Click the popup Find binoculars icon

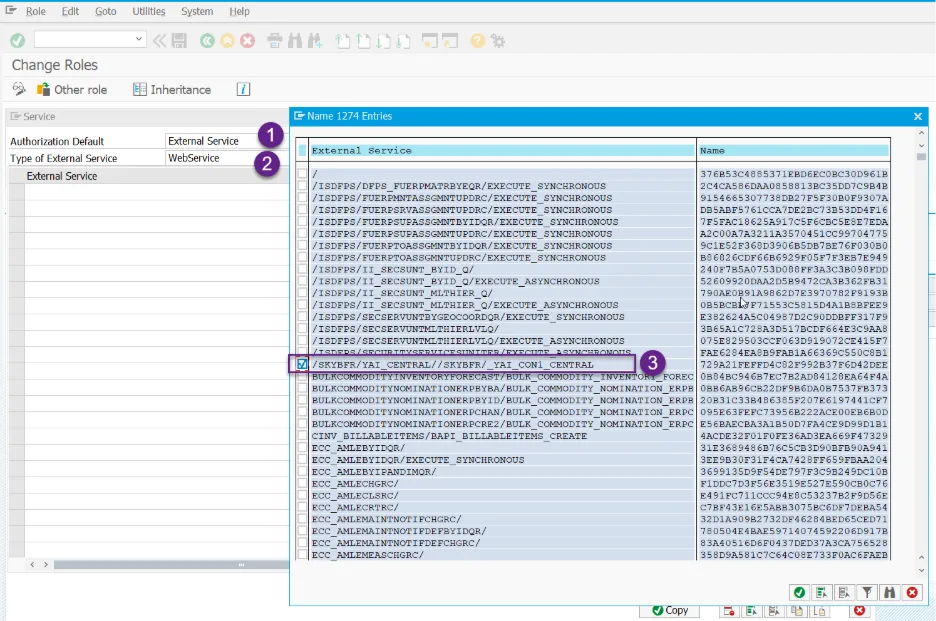pos(889,592)
